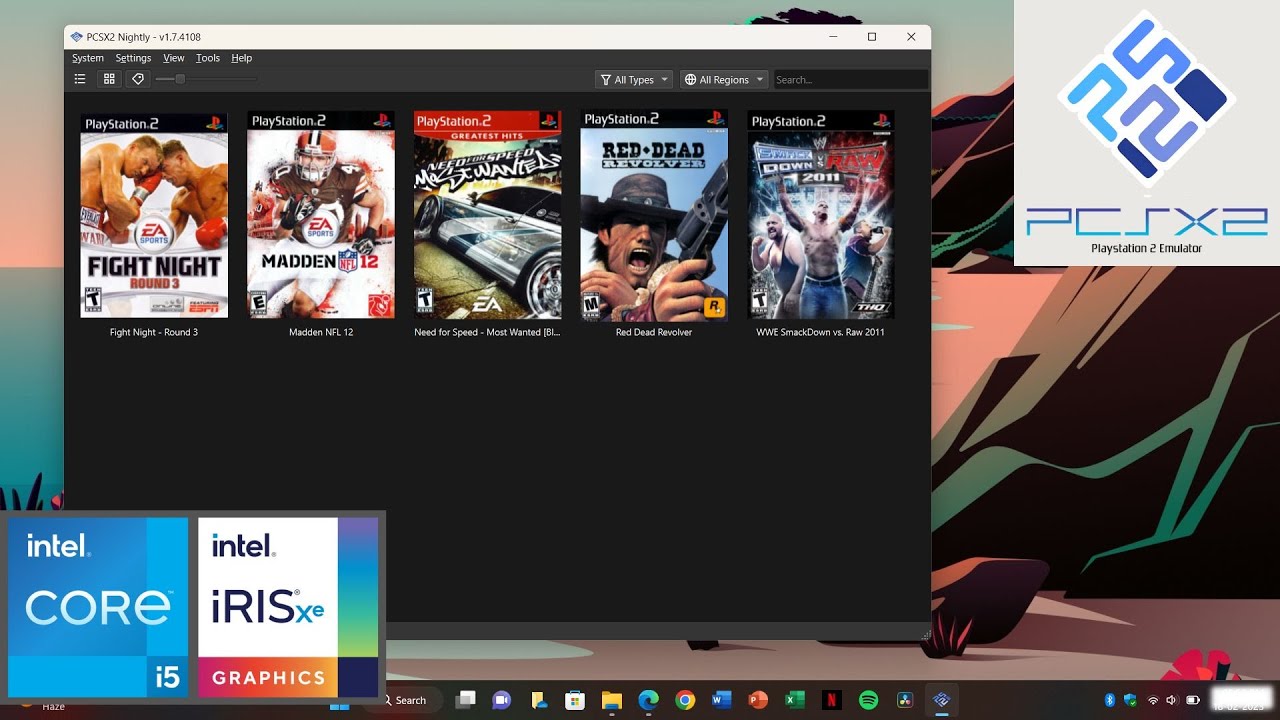The height and width of the screenshot is (720, 1280).
Task: Click the "Red Dead Revolver" title text
Action: tap(654, 332)
